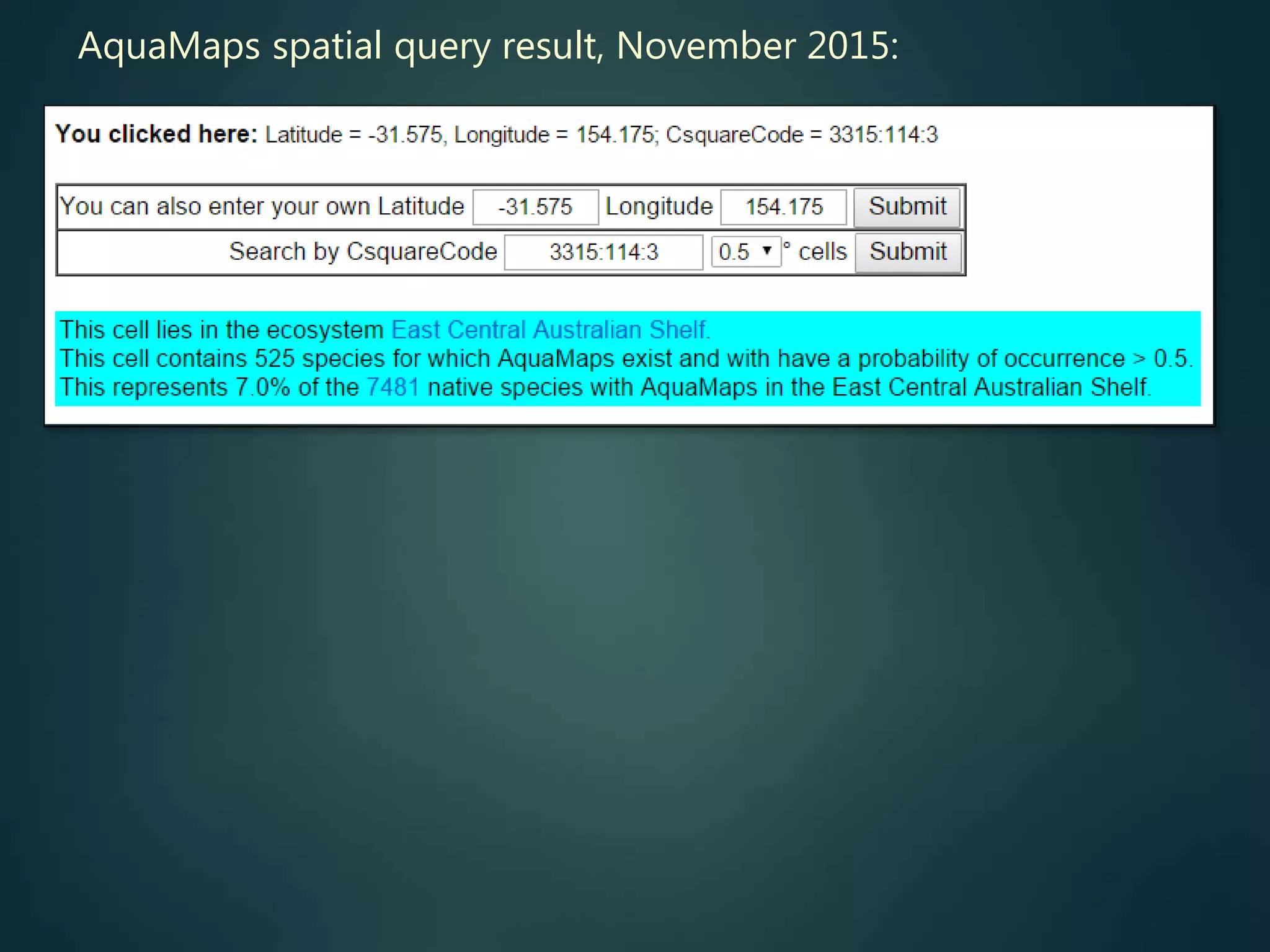The width and height of the screenshot is (1270, 952).
Task: Click the 'This represents 7.0%' text
Action: (x=175, y=387)
